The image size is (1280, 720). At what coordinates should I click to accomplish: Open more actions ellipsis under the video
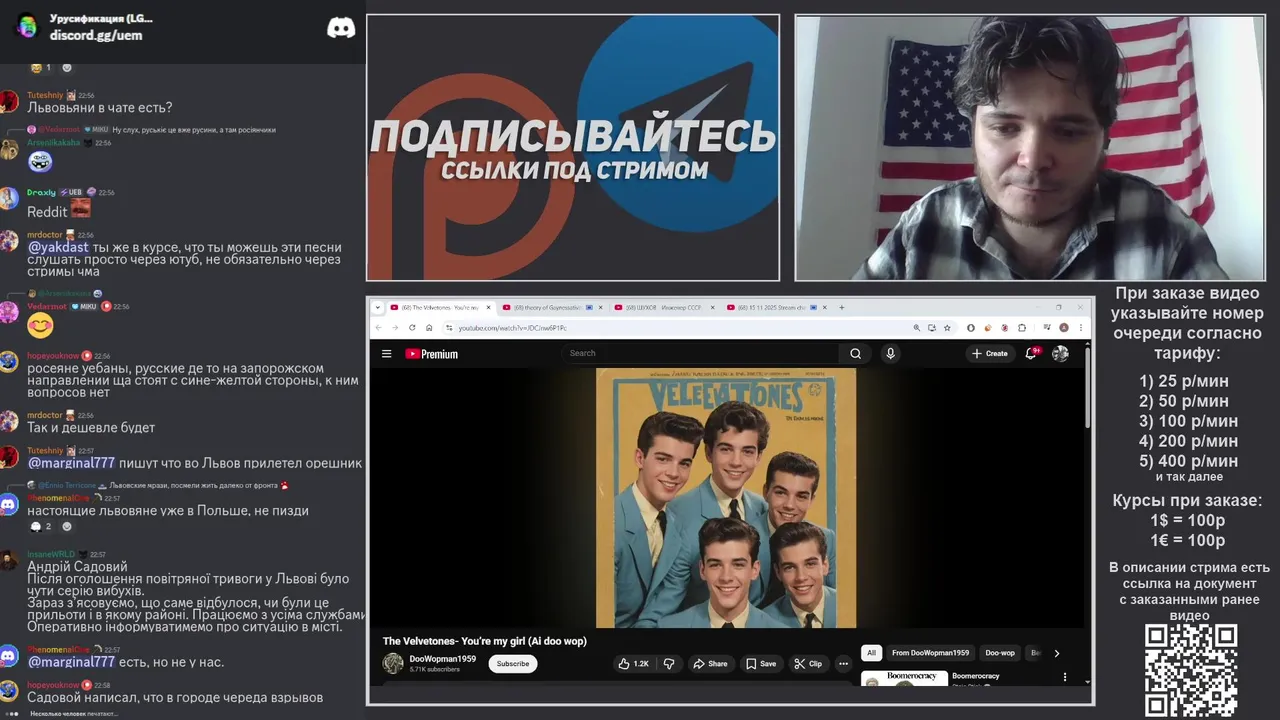click(x=843, y=663)
